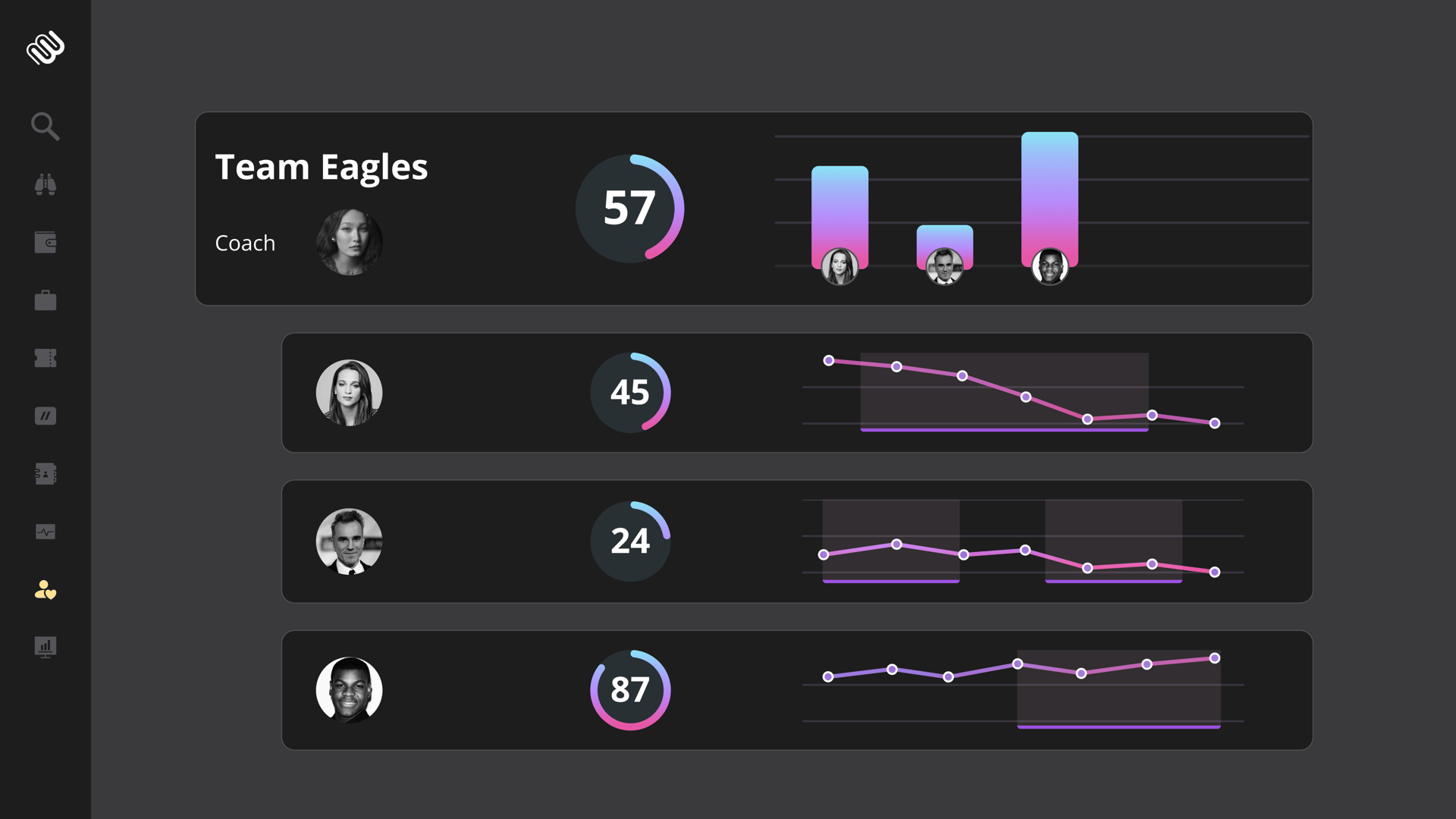The image size is (1456, 819).
Task: Select the highlighted people-heart icon
Action: (x=45, y=589)
